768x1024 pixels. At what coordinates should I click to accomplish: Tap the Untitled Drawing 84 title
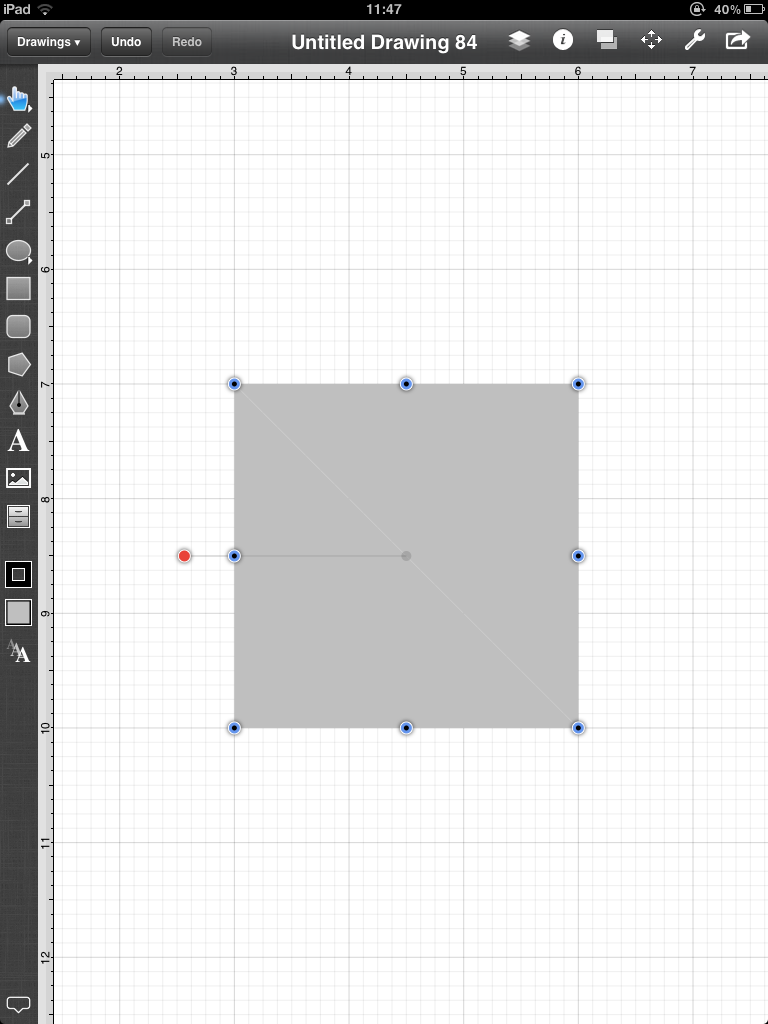tap(384, 42)
